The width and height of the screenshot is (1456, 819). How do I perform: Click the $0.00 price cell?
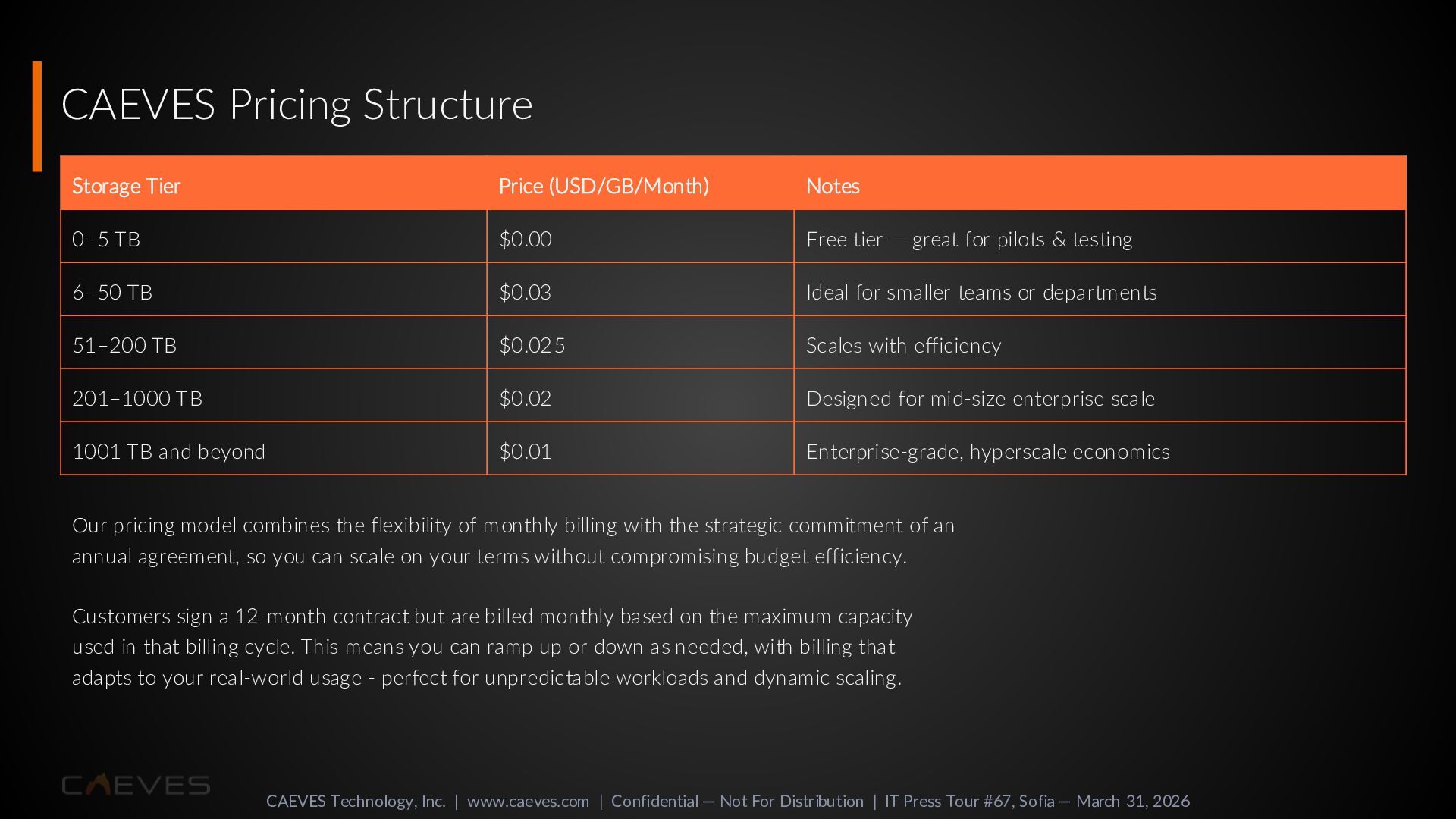click(526, 239)
